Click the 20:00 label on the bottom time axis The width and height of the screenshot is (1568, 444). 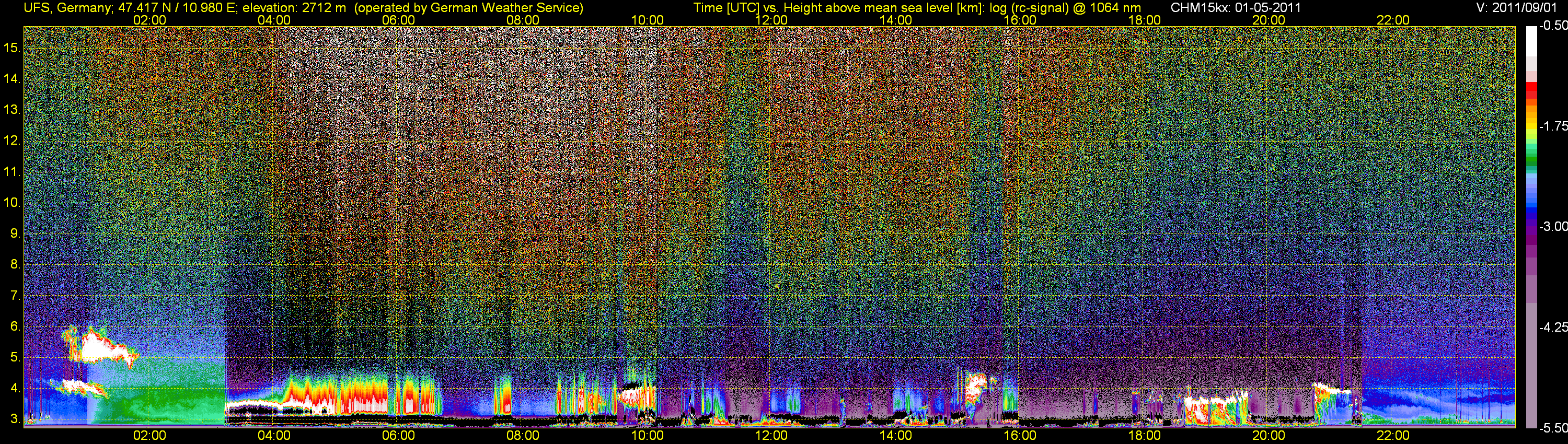(1269, 436)
